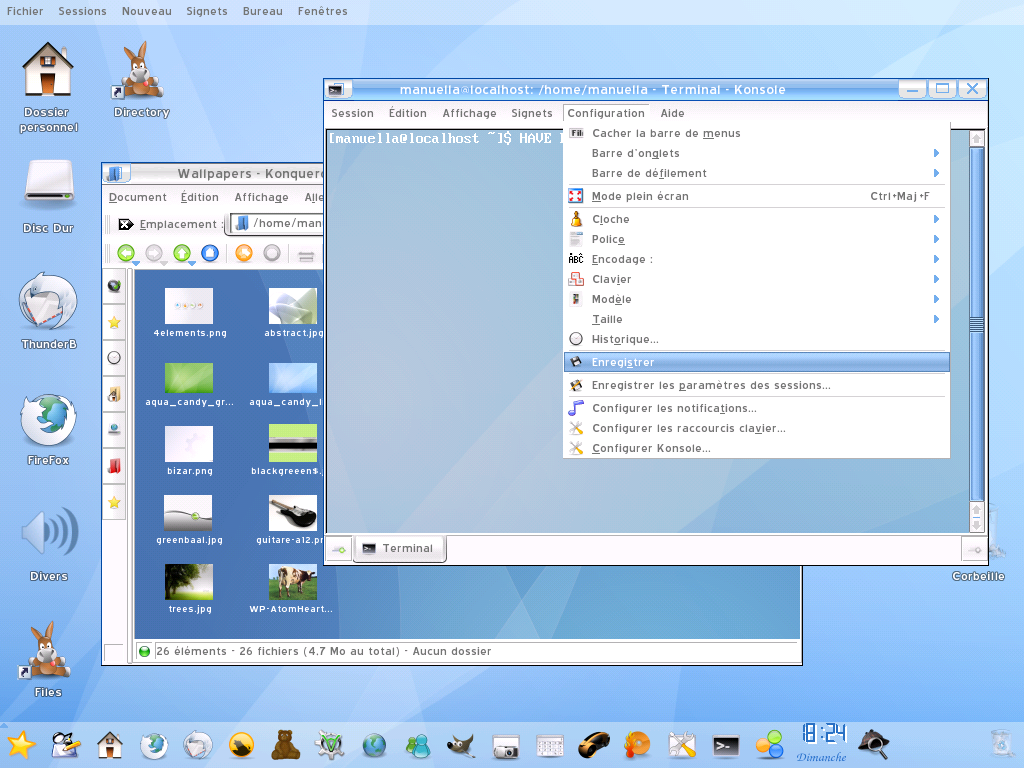Expand the Cloche submenu
This screenshot has height=768, width=1024.
pyautogui.click(x=756, y=219)
